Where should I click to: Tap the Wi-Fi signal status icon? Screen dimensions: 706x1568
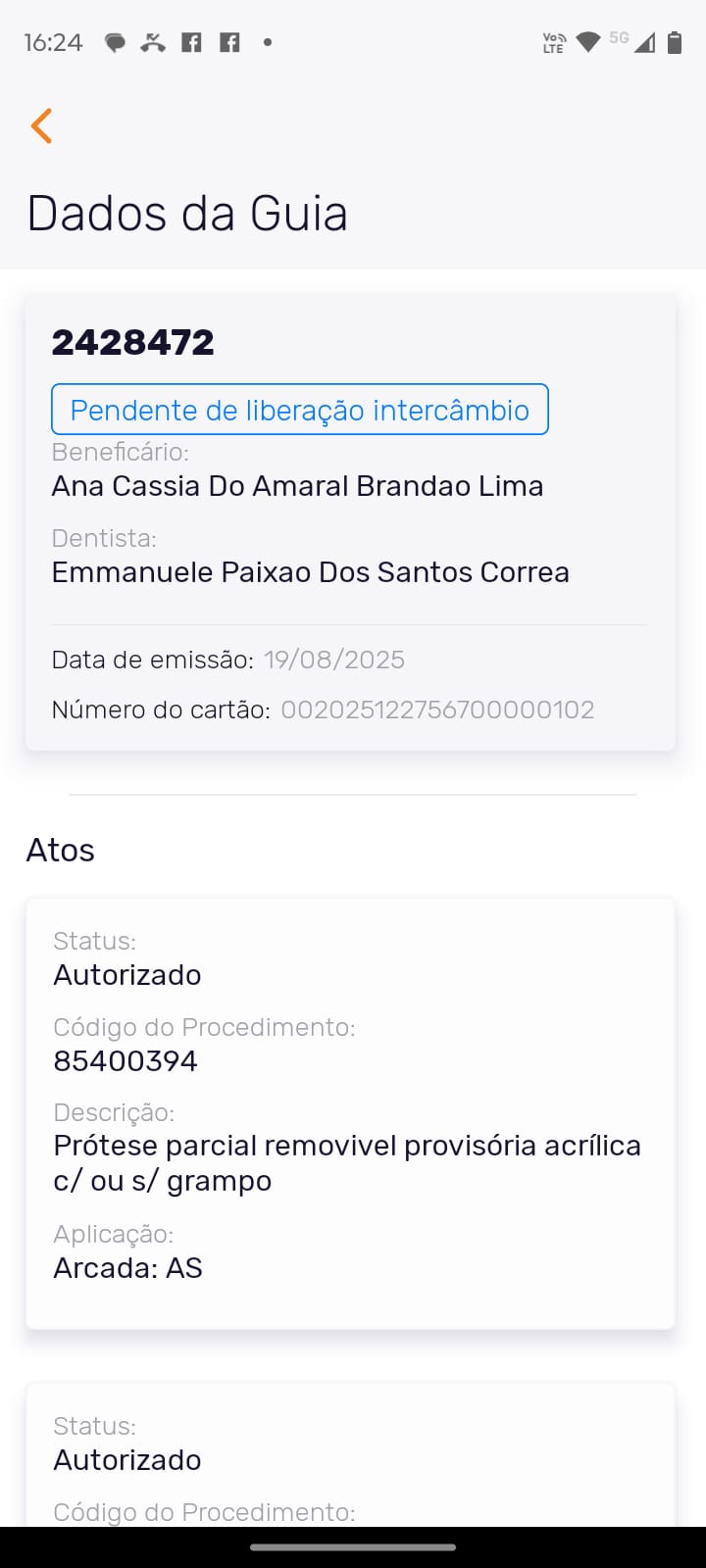588,42
